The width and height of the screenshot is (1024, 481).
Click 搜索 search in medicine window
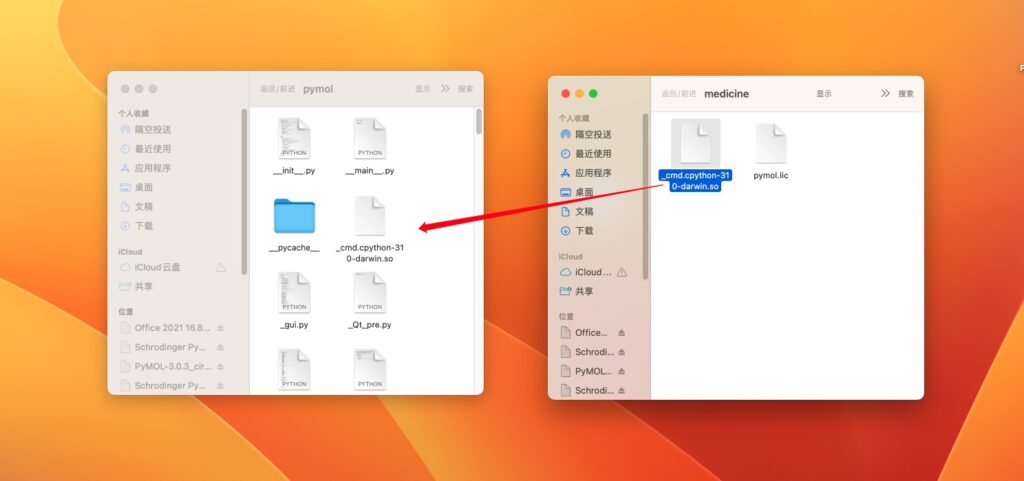tap(906, 94)
